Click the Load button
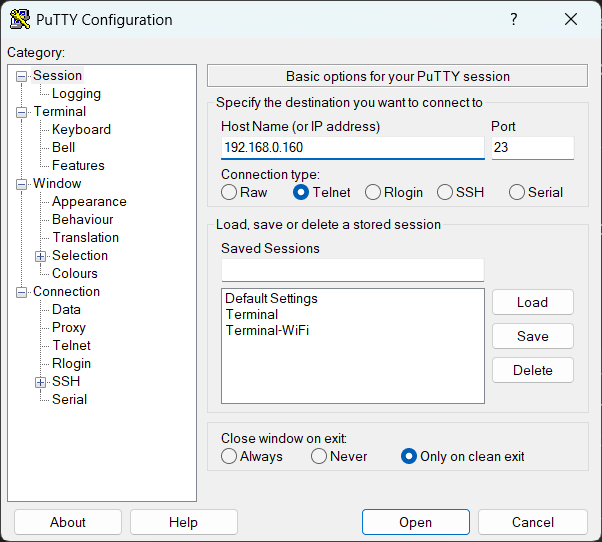The width and height of the screenshot is (602, 542). pos(533,302)
